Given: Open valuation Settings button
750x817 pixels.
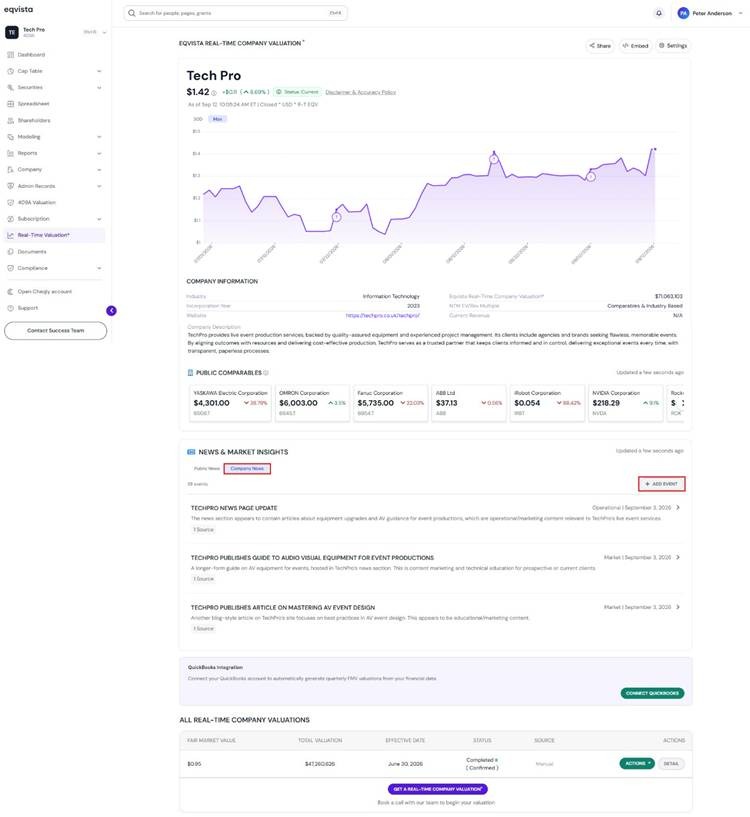Looking at the screenshot, I should tap(673, 46).
